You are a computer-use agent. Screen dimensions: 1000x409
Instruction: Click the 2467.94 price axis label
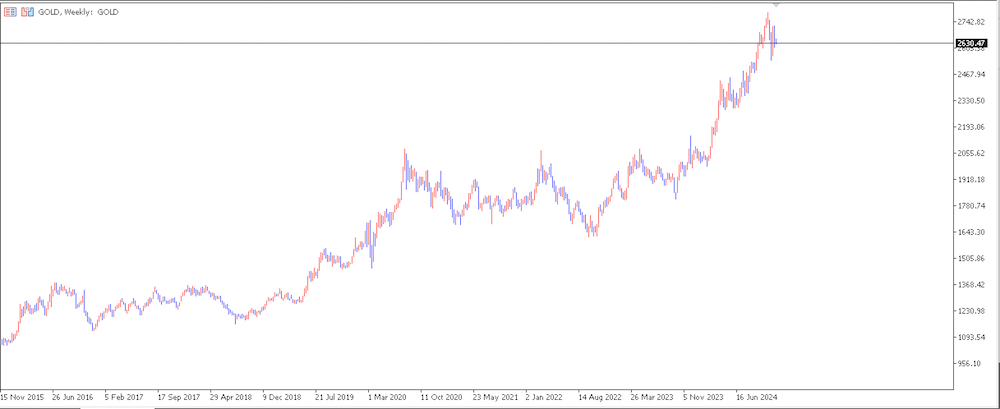(x=972, y=75)
